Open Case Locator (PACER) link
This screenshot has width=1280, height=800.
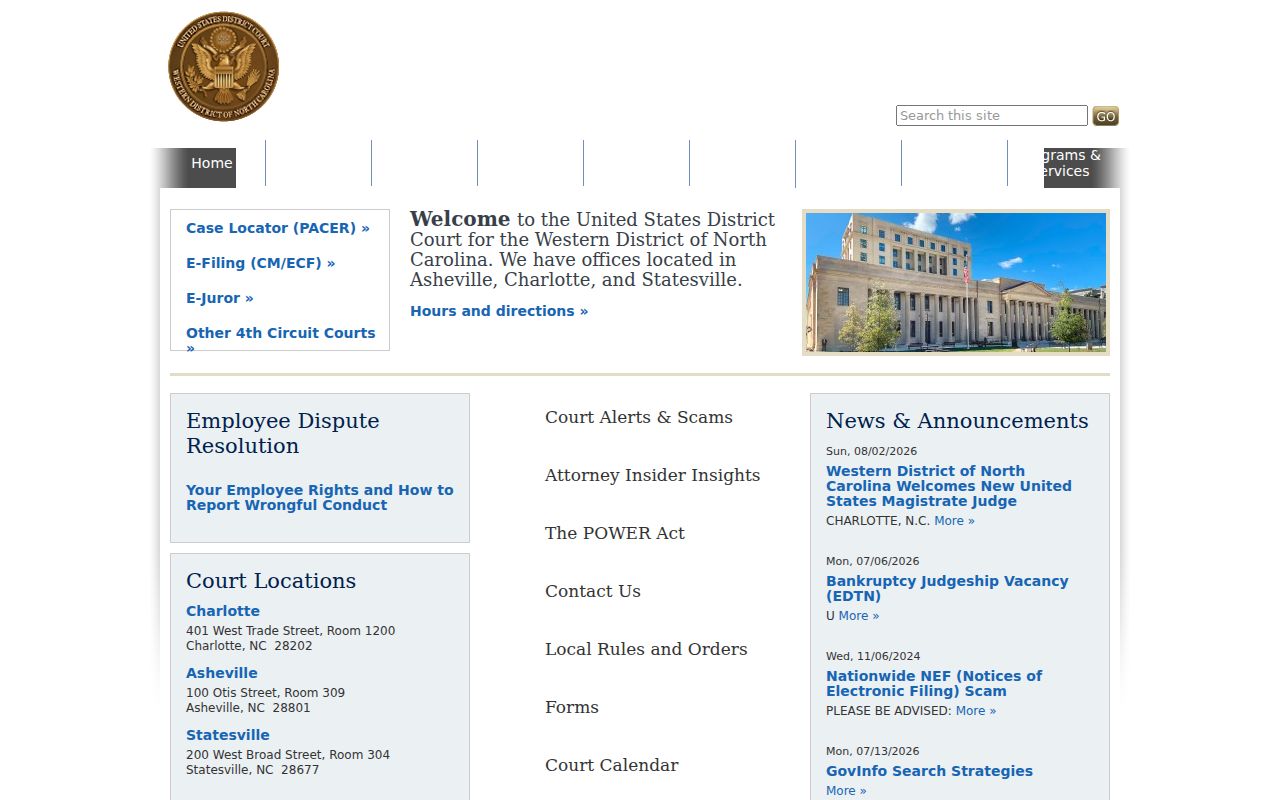click(278, 228)
